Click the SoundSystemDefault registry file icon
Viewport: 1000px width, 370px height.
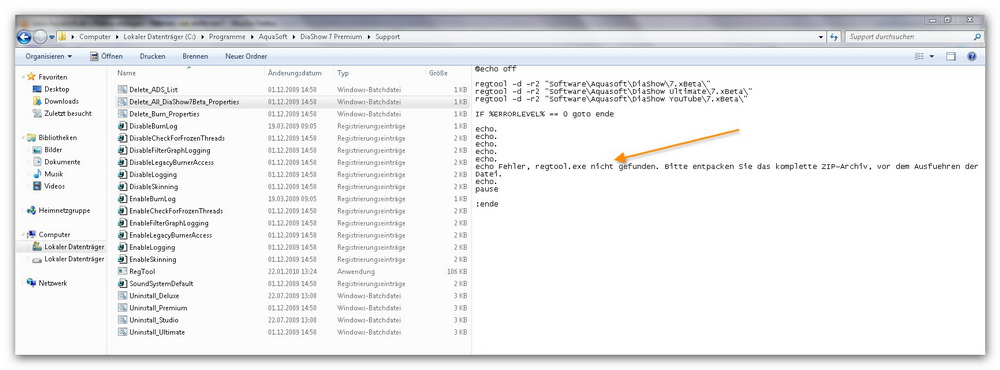122,283
